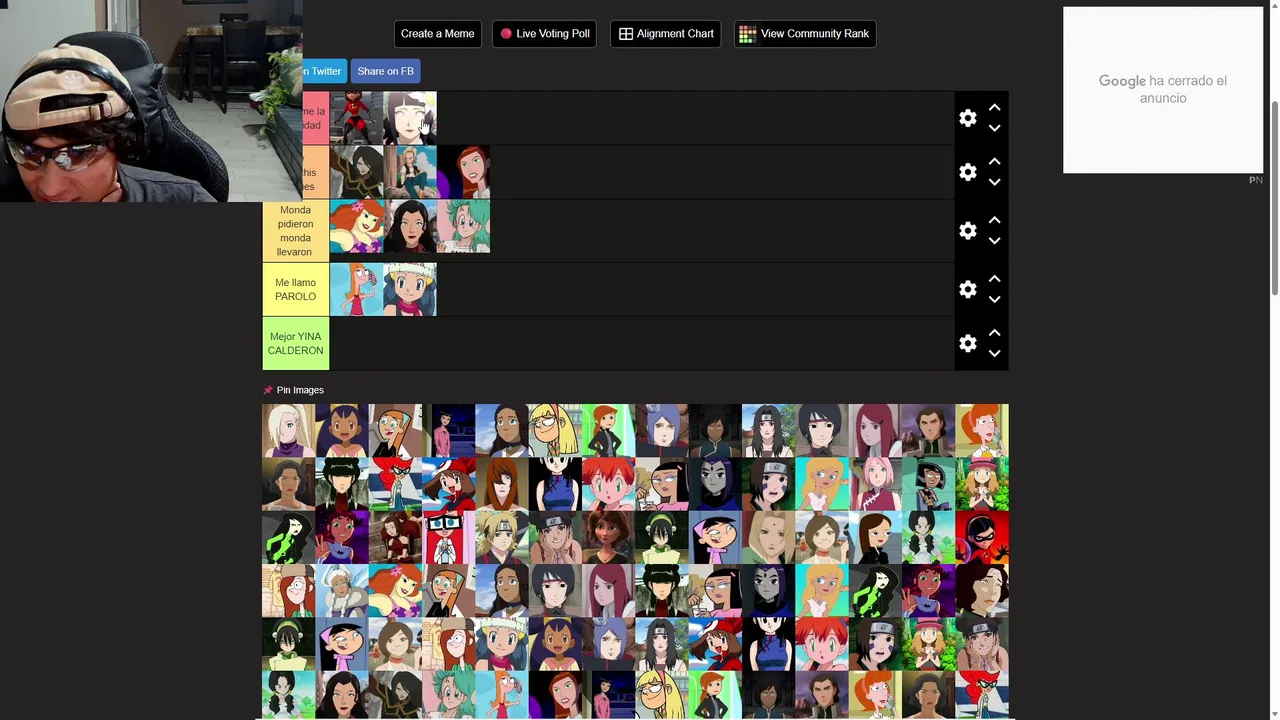Select Candace image in Me llamo PAROLO tier
1280x720 pixels.
[x=356, y=289]
